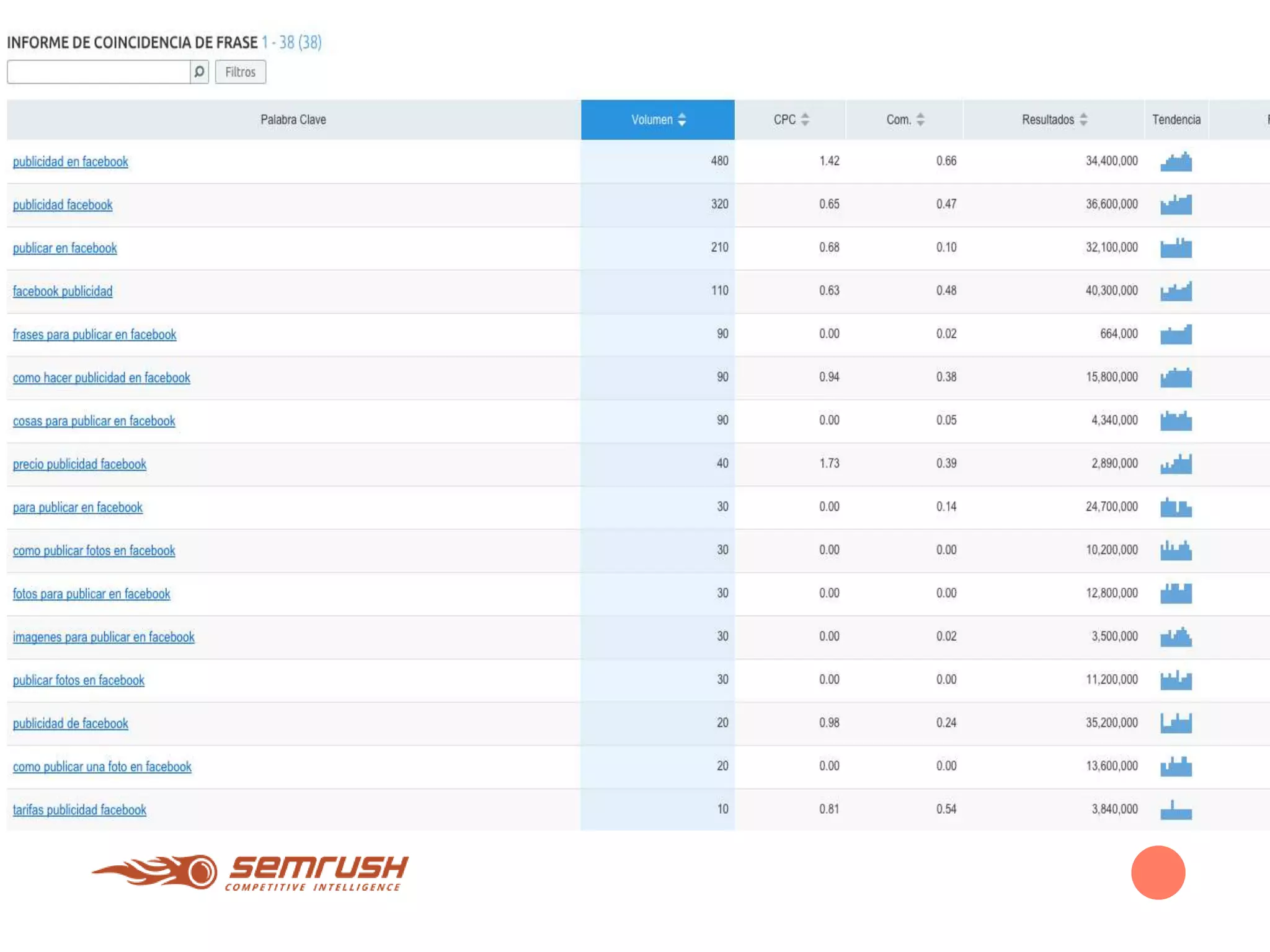Select the Palabra Clave column header
The height and width of the screenshot is (952, 1270).
click(x=293, y=120)
